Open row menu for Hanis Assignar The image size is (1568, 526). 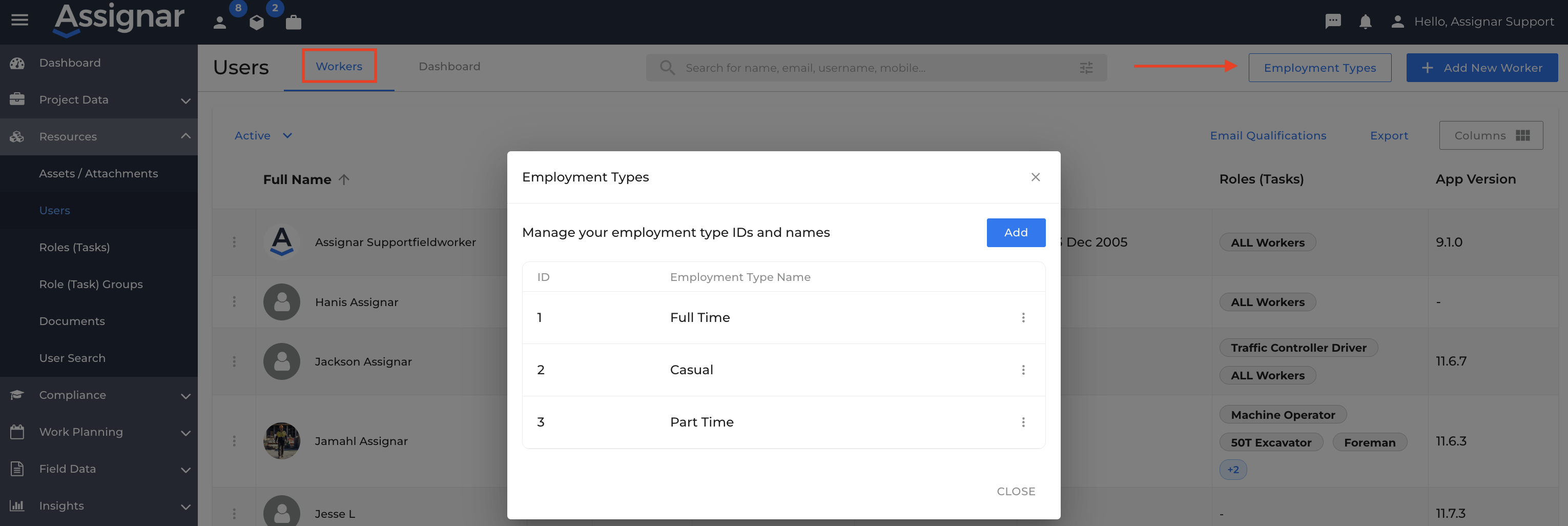234,302
